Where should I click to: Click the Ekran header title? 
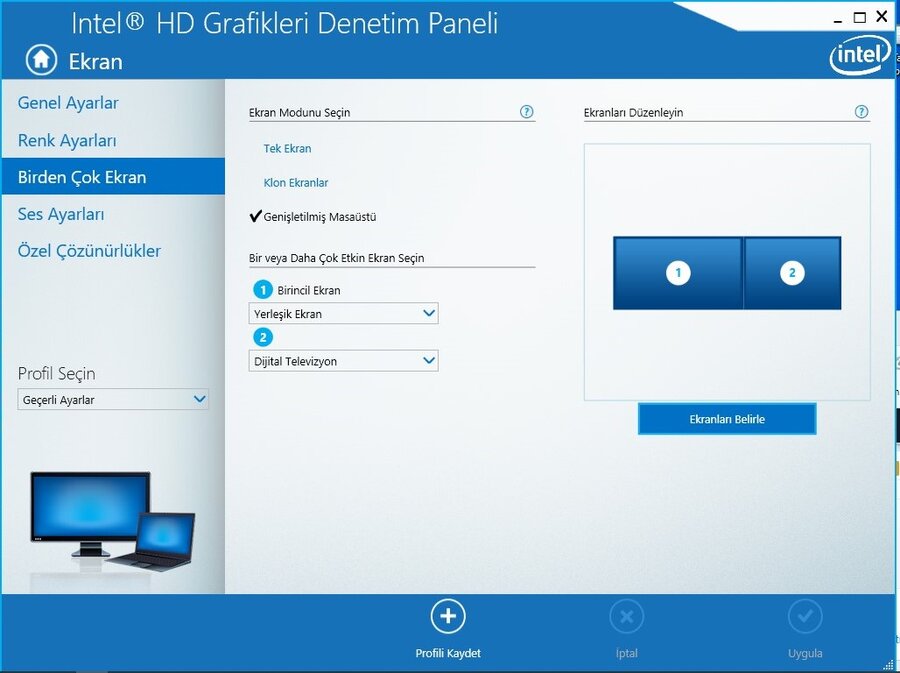[x=95, y=61]
